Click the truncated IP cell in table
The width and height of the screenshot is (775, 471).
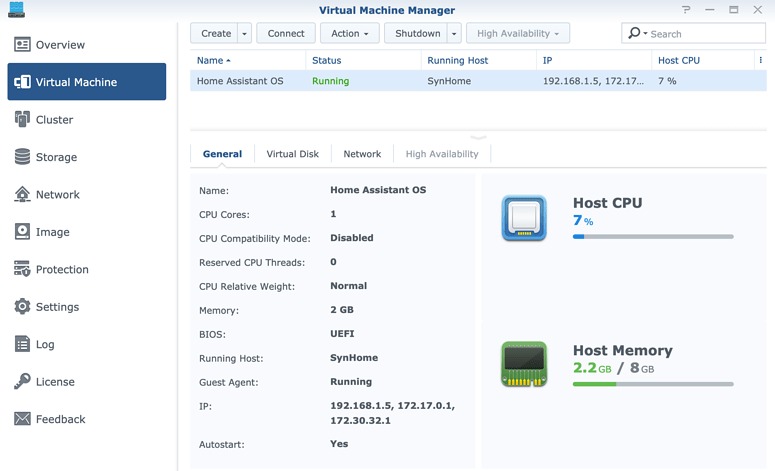[593, 81]
